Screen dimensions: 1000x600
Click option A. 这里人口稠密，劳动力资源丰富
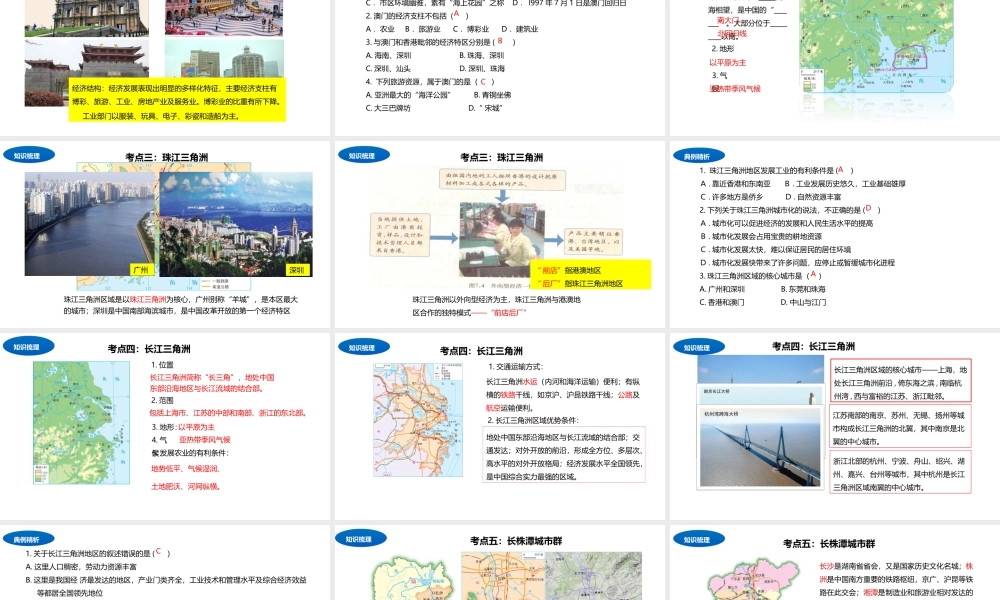pyautogui.click(x=81, y=566)
